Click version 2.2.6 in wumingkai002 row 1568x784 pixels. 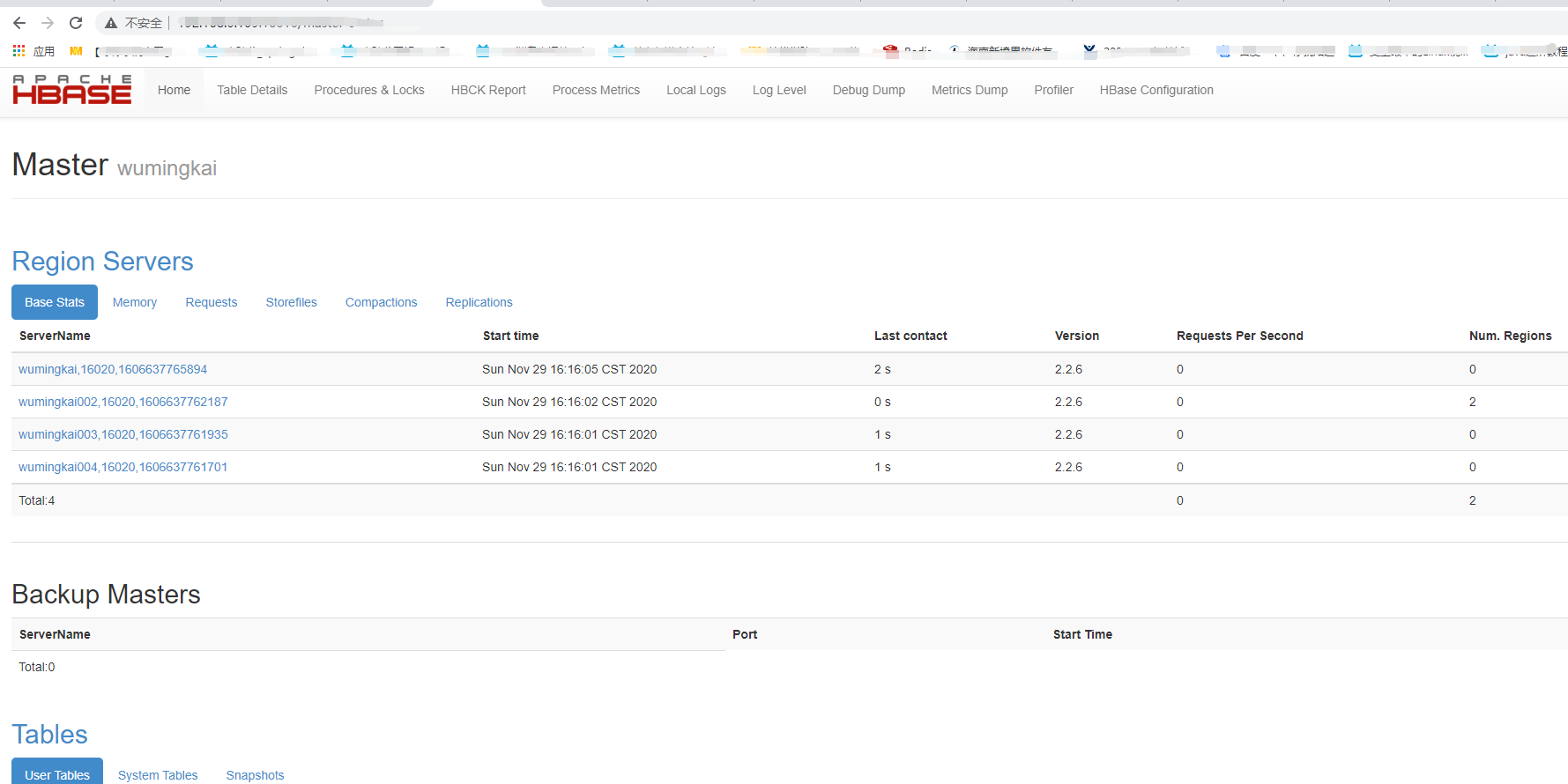1068,402
